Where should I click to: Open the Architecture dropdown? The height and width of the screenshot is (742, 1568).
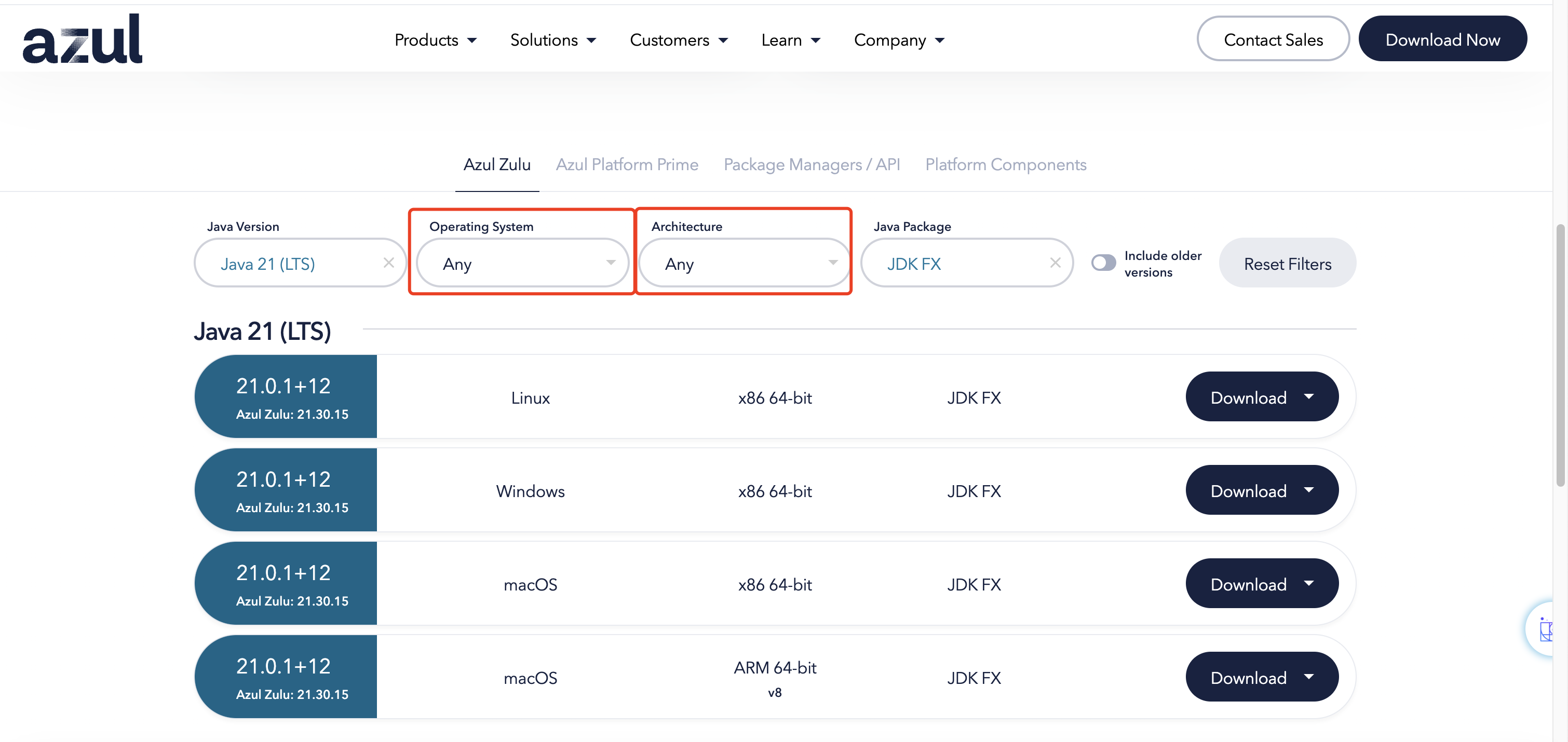click(x=744, y=263)
